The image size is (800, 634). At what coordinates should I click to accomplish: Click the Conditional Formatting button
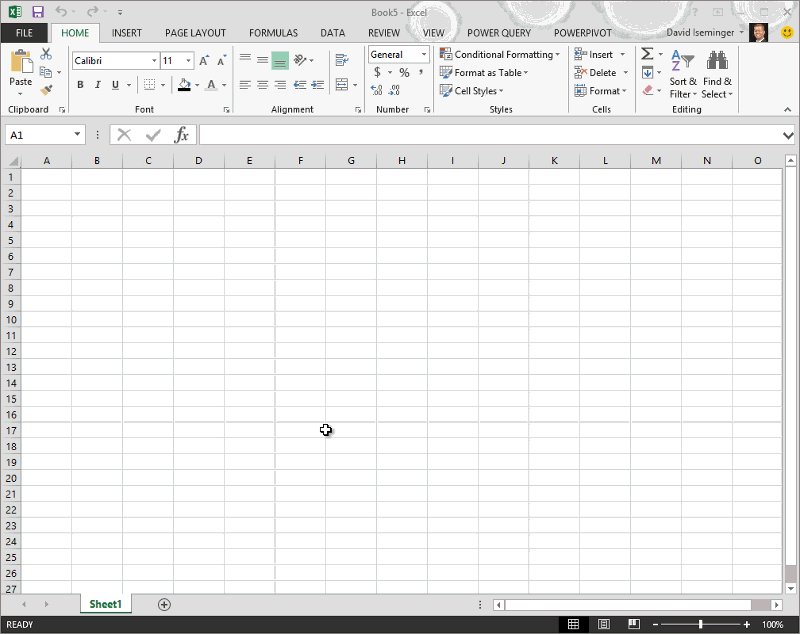500,55
